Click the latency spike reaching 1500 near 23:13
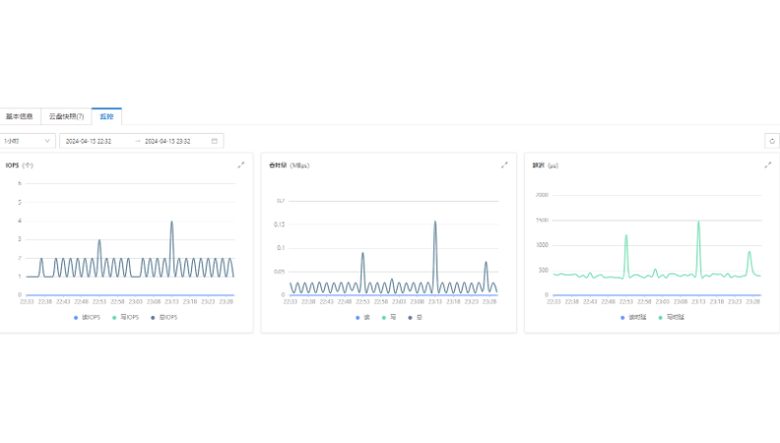The image size is (780, 443). tap(698, 222)
